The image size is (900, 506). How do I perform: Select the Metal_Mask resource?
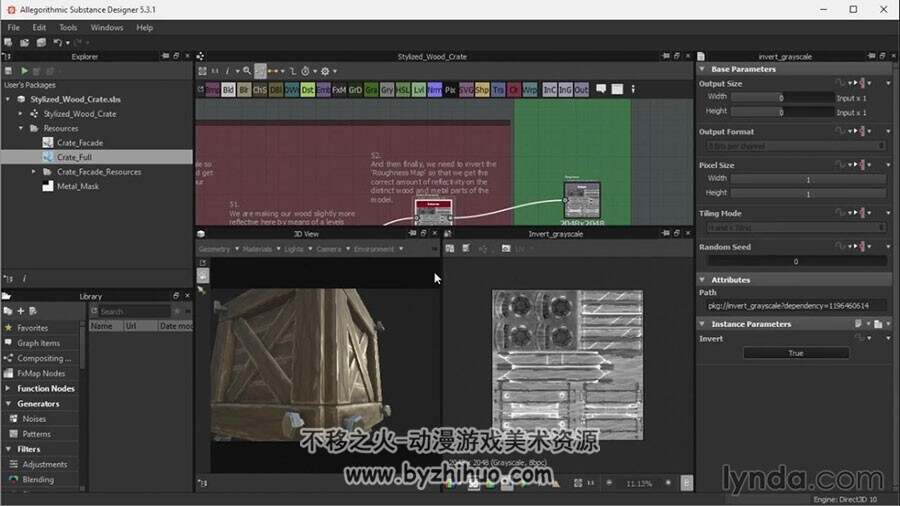pos(77,186)
